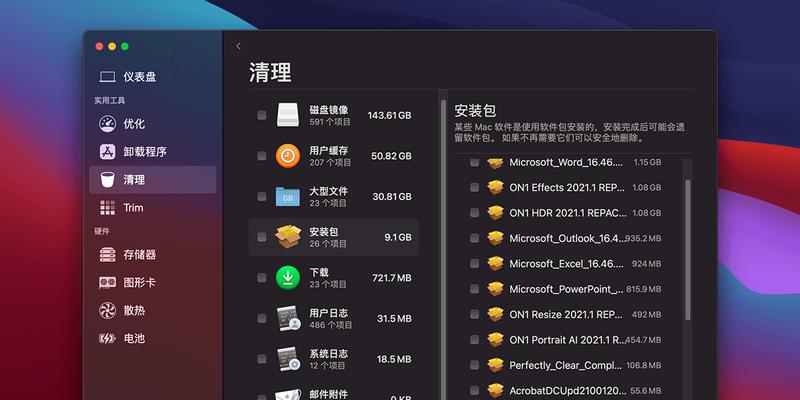
Task: Select the 492 MB size of ON1 Resize
Action: 647,315
